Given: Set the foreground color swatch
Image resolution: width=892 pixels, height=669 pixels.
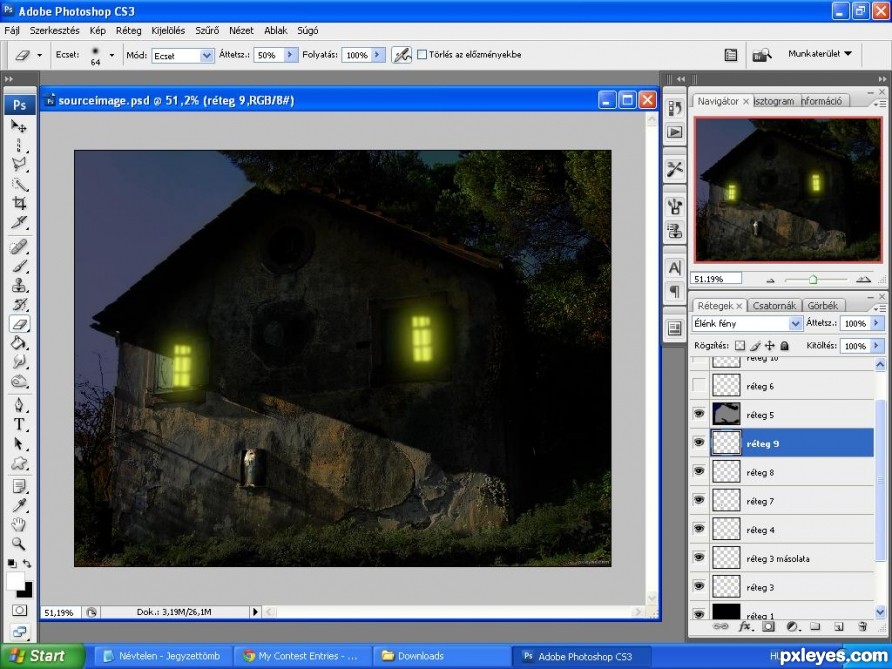Looking at the screenshot, I should [15, 581].
